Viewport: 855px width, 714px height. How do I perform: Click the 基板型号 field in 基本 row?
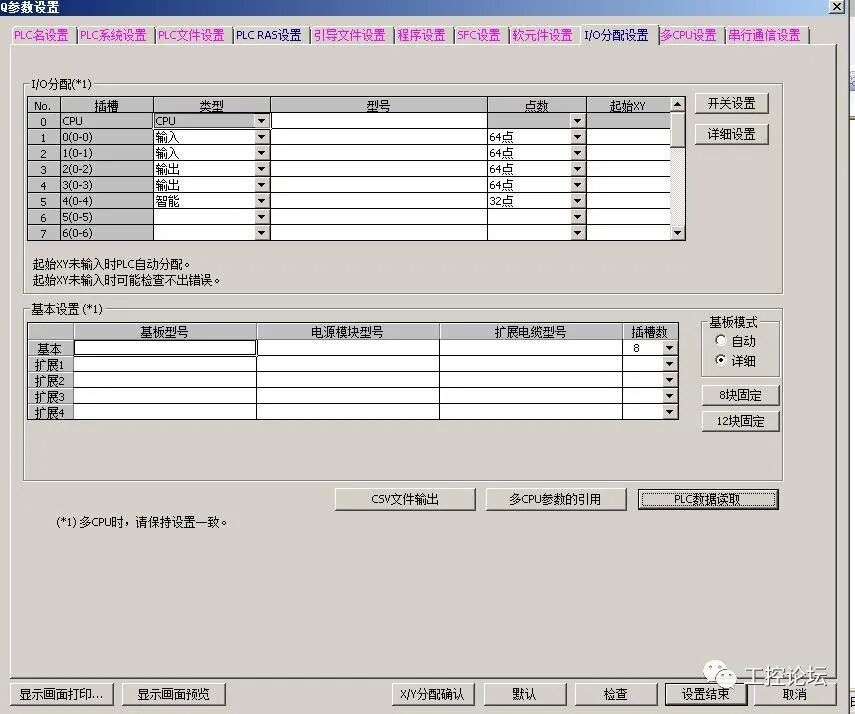click(165, 348)
